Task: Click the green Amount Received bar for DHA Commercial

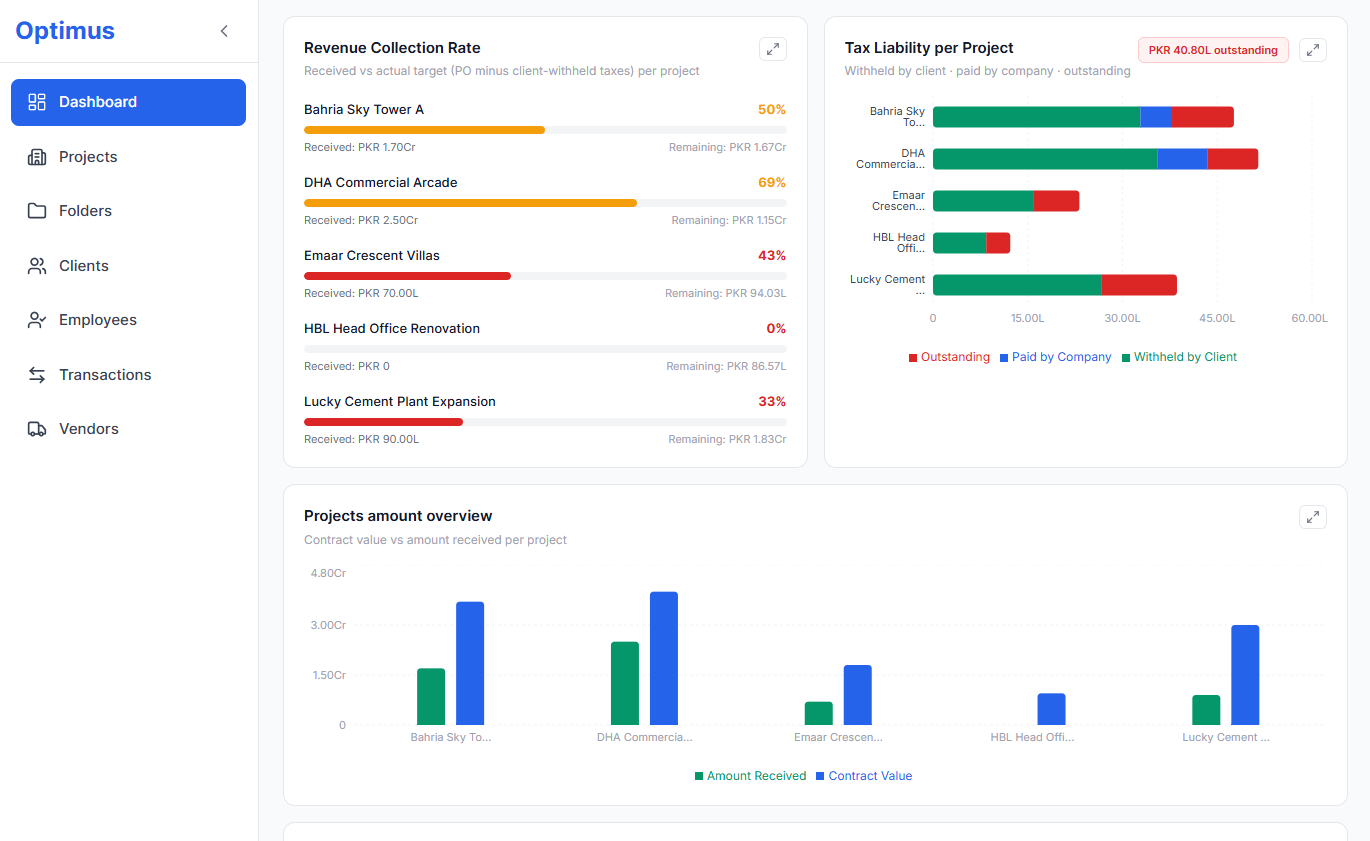Action: point(625,683)
